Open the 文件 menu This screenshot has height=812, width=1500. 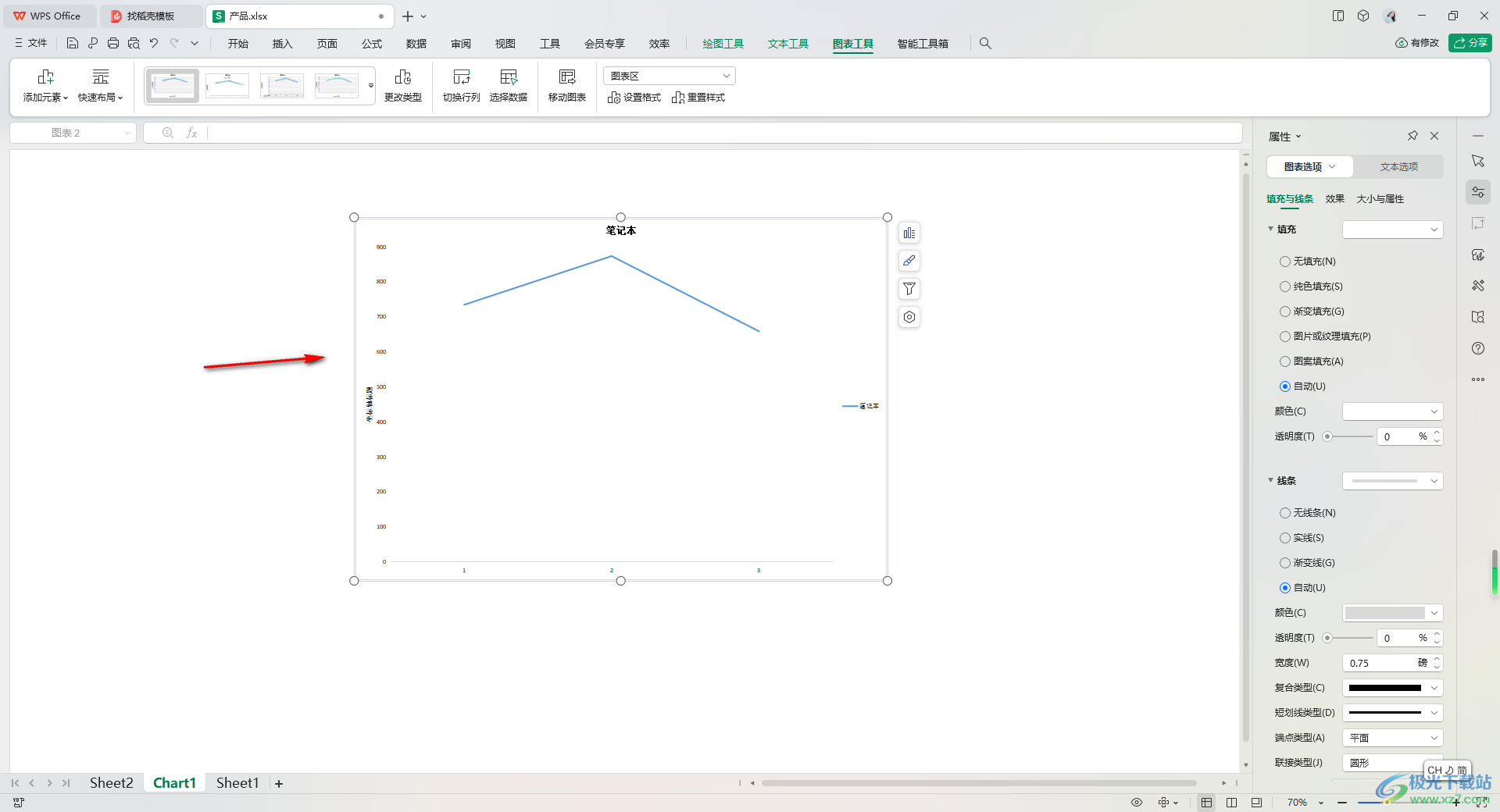(x=31, y=44)
